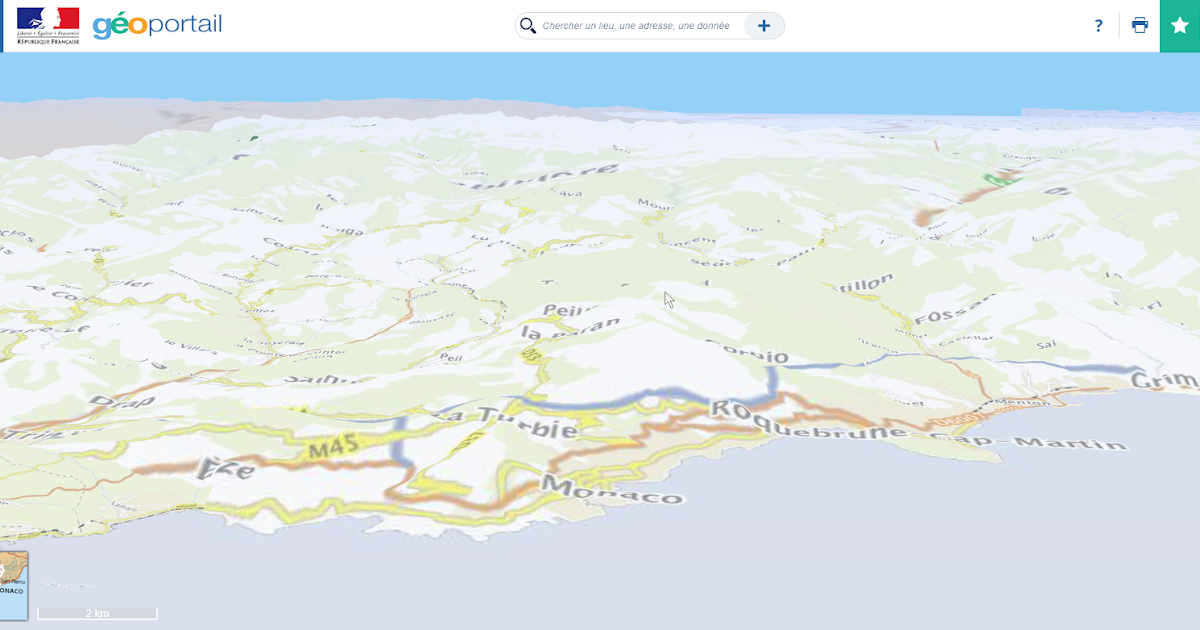Open advanced search with the plus button
Image resolution: width=1200 pixels, height=630 pixels.
coord(764,26)
